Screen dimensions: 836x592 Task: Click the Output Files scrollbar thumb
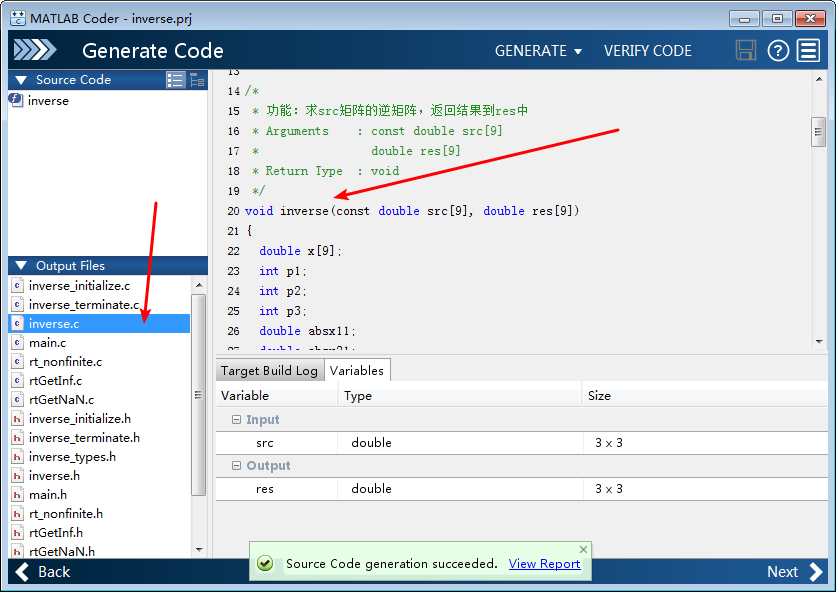coord(198,395)
